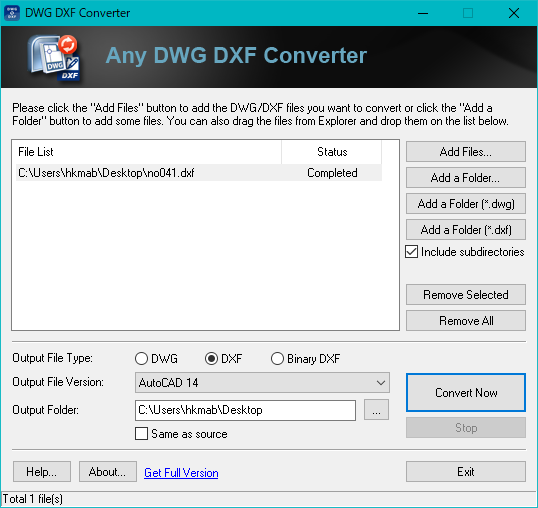
Task: Close the DWG DXF Converter window
Action: [514, 13]
